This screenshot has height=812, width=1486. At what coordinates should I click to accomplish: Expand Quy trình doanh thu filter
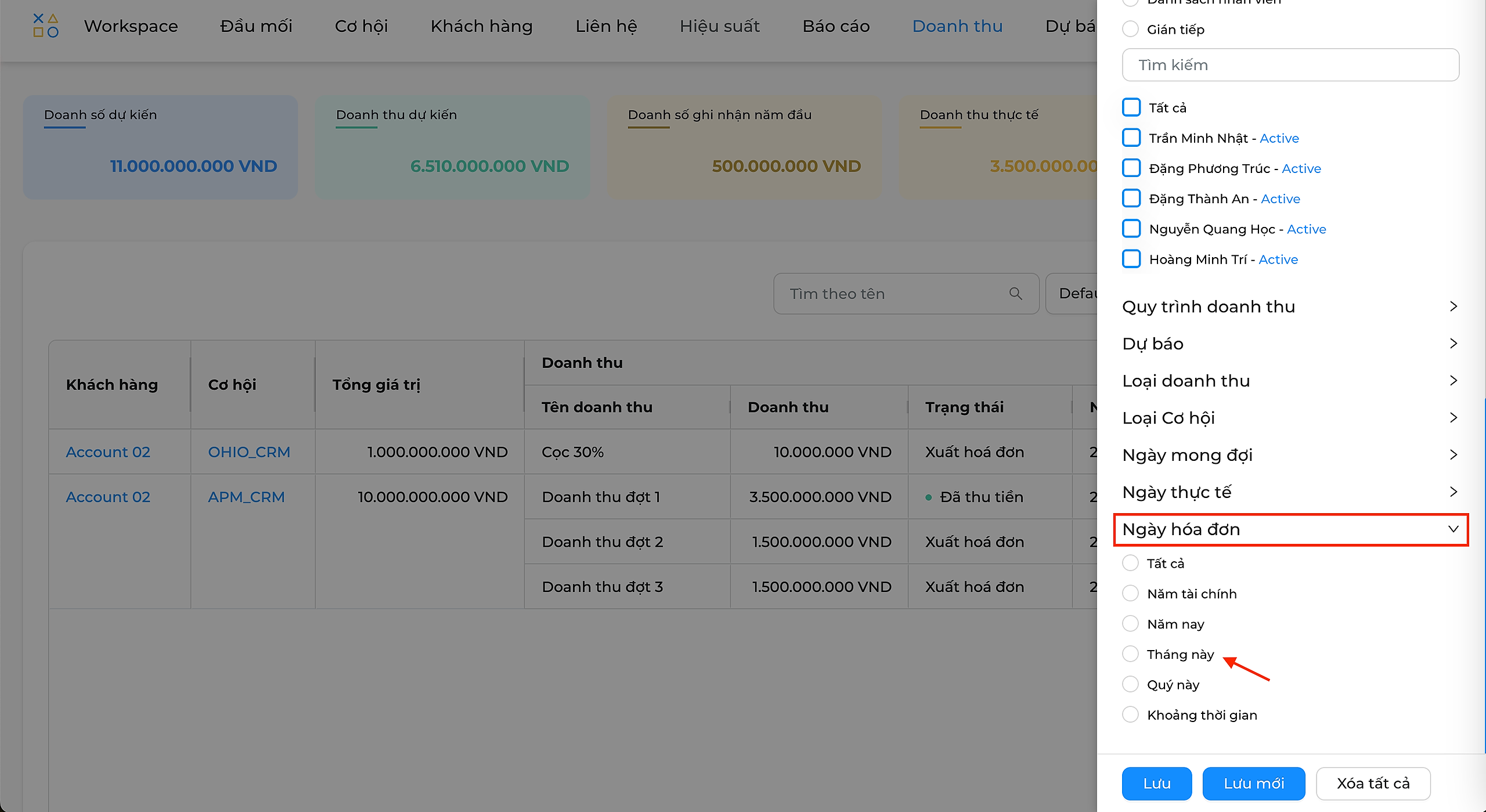[x=1290, y=306]
